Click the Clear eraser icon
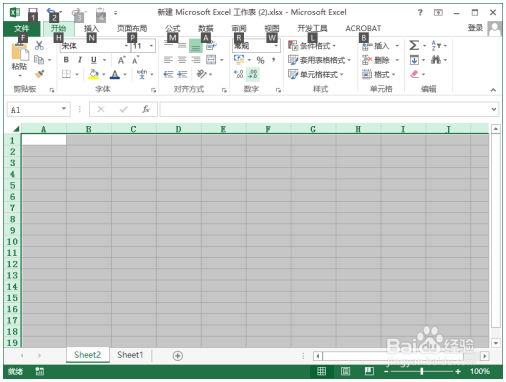 point(414,74)
